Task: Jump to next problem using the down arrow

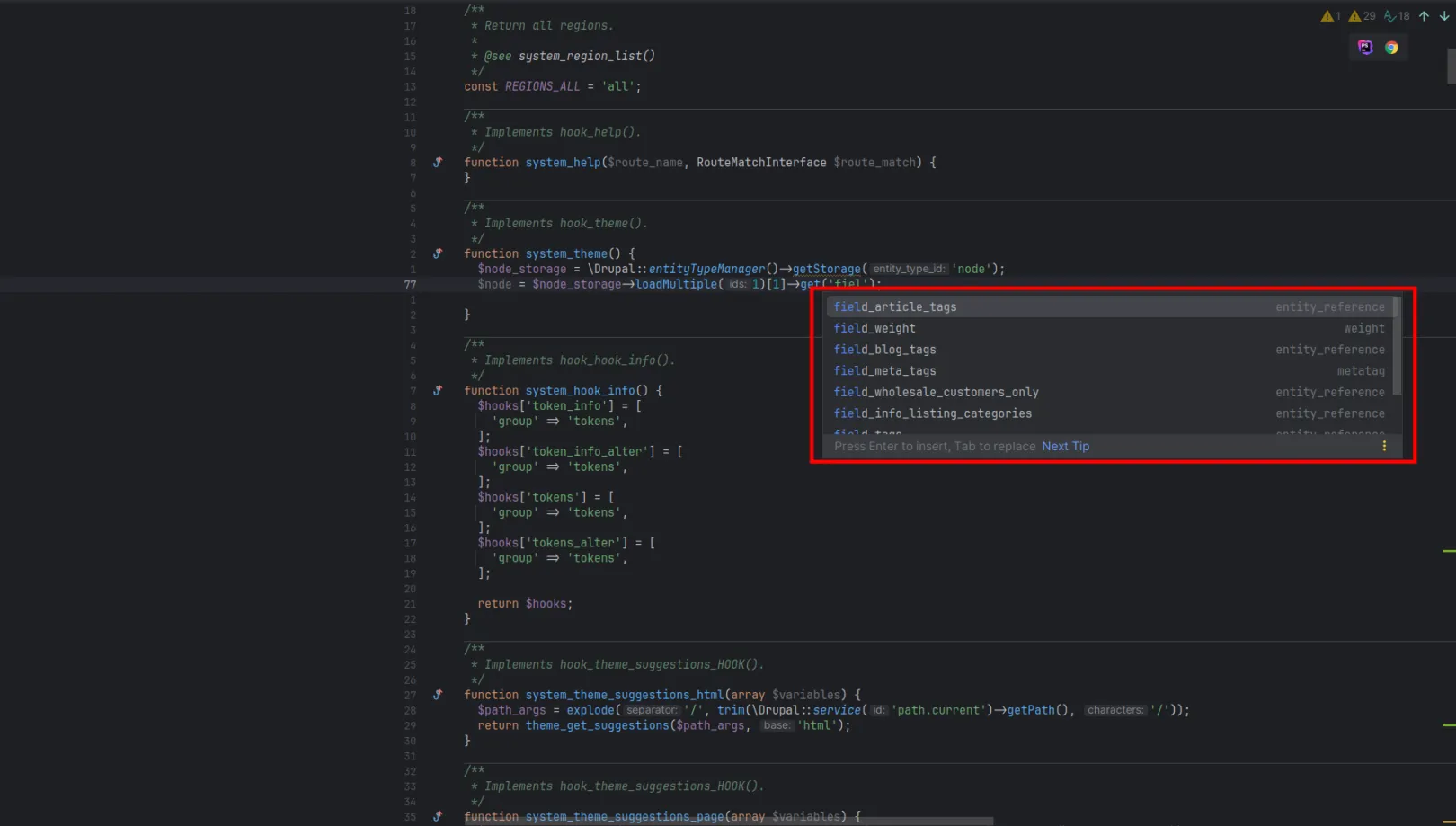Action: pyautogui.click(x=1445, y=15)
